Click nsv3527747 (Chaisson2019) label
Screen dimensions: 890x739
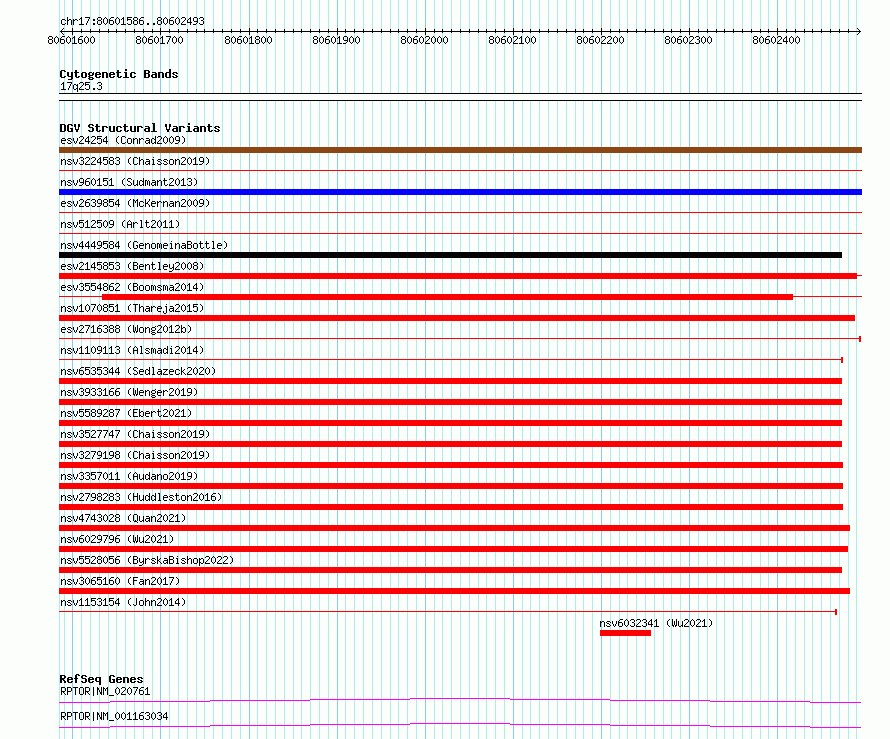coord(135,434)
